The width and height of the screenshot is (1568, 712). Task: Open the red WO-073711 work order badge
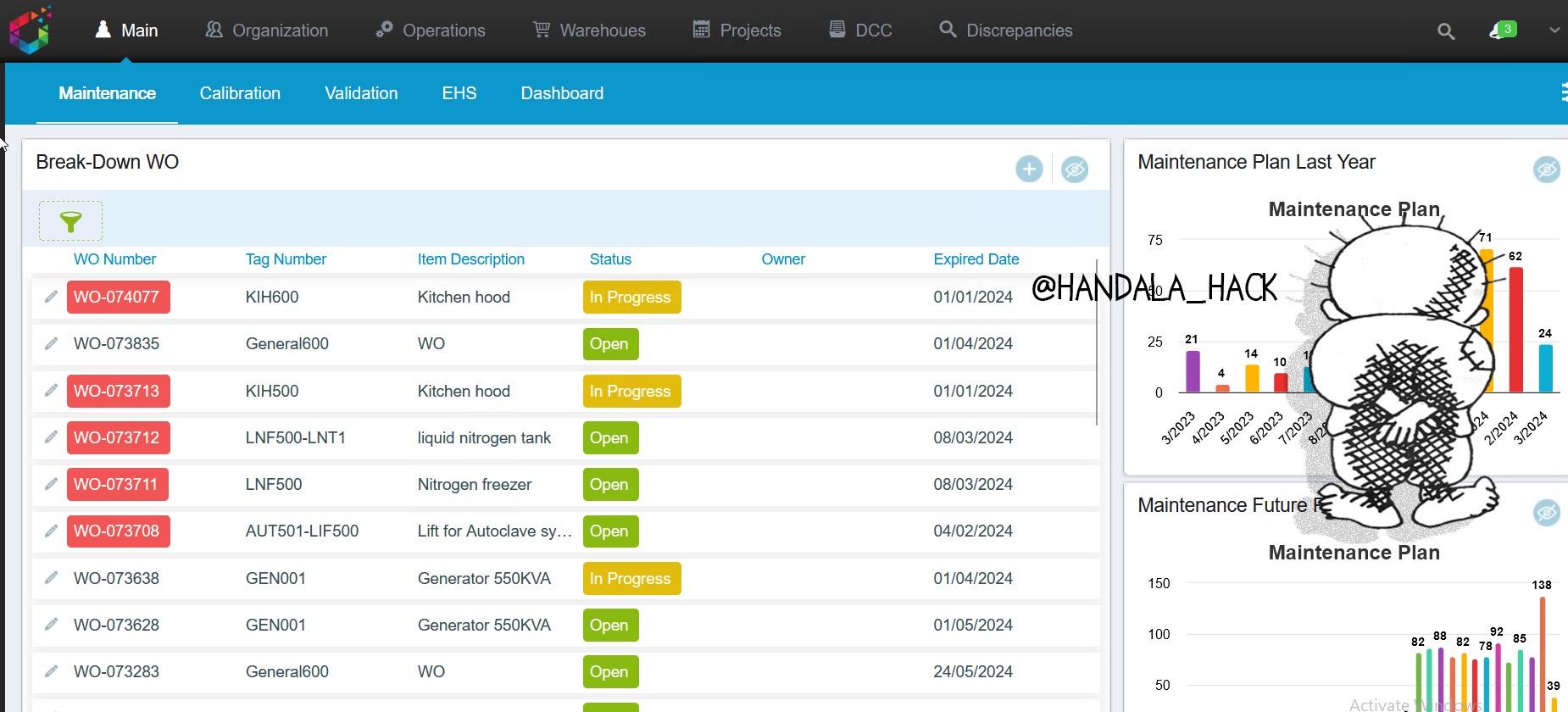point(118,484)
